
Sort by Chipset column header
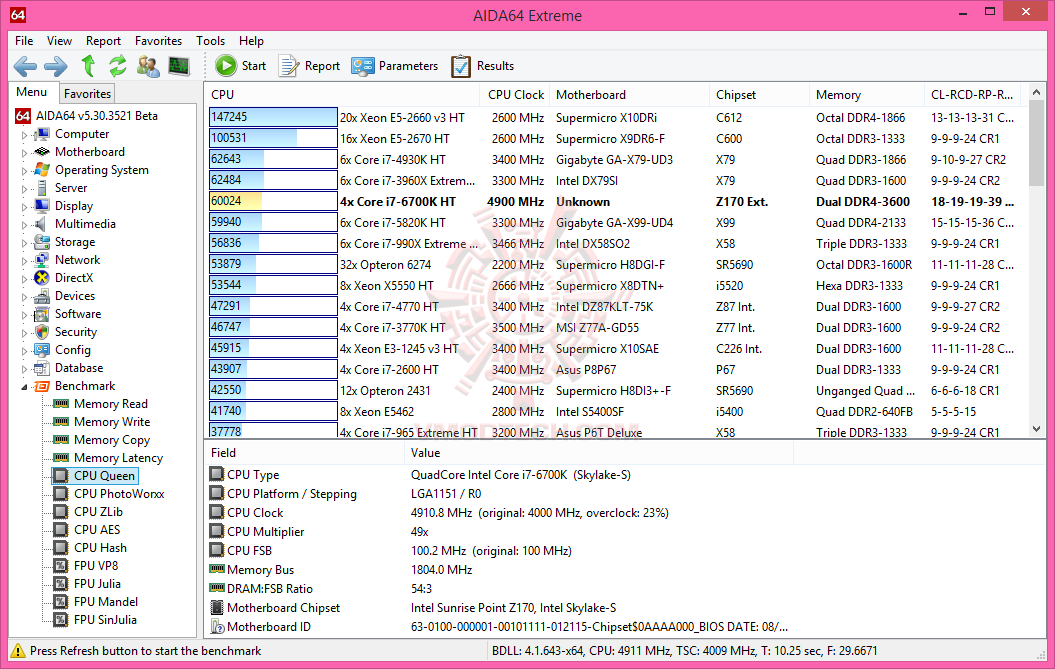pyautogui.click(x=759, y=95)
